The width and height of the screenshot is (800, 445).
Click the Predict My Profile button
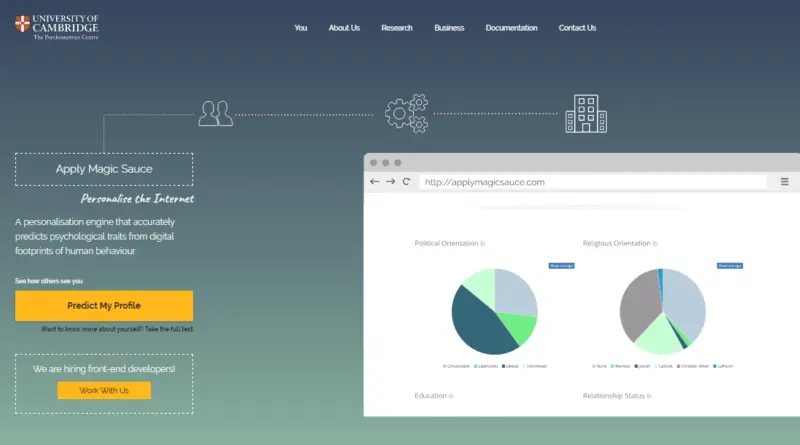104,306
